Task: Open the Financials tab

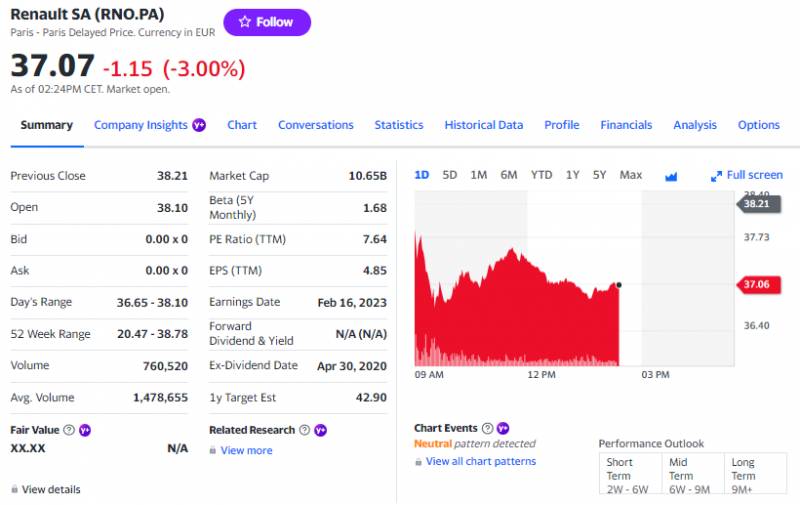Action: tap(626, 125)
